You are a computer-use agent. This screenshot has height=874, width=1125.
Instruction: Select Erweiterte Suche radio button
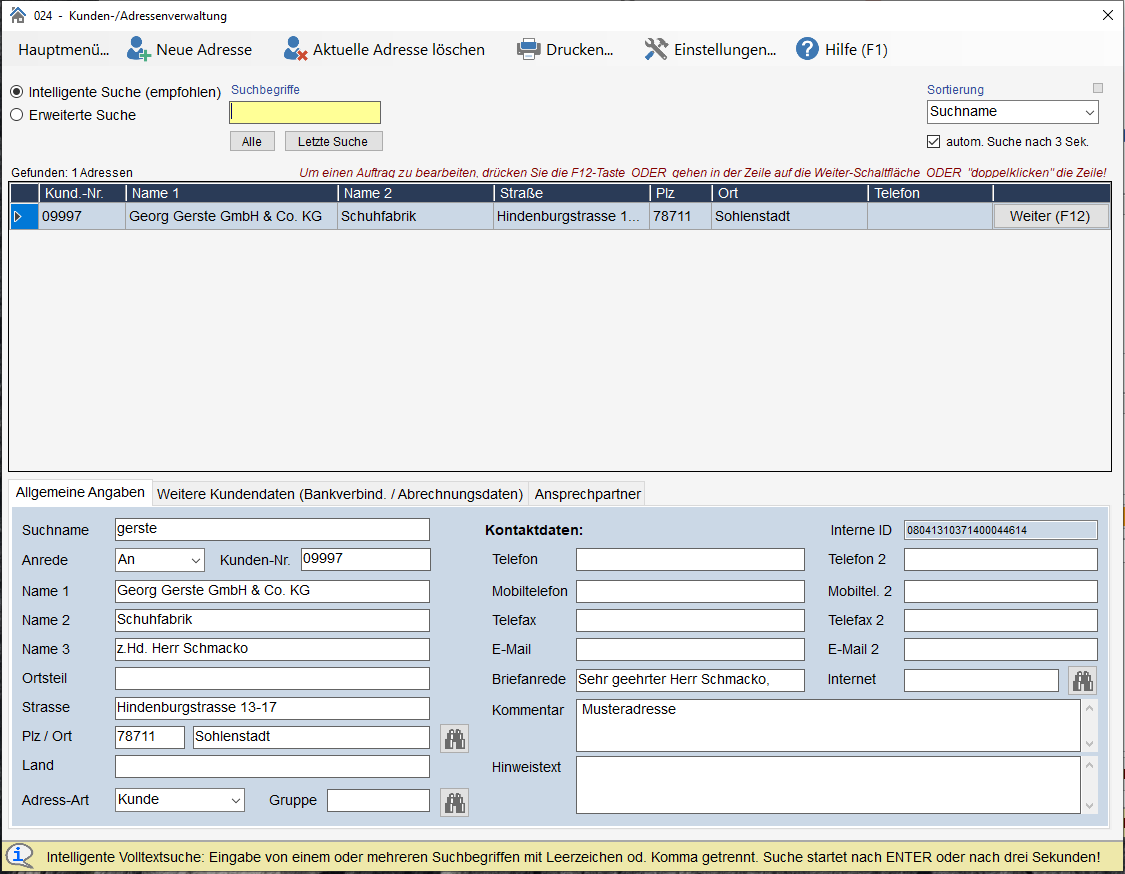17,115
